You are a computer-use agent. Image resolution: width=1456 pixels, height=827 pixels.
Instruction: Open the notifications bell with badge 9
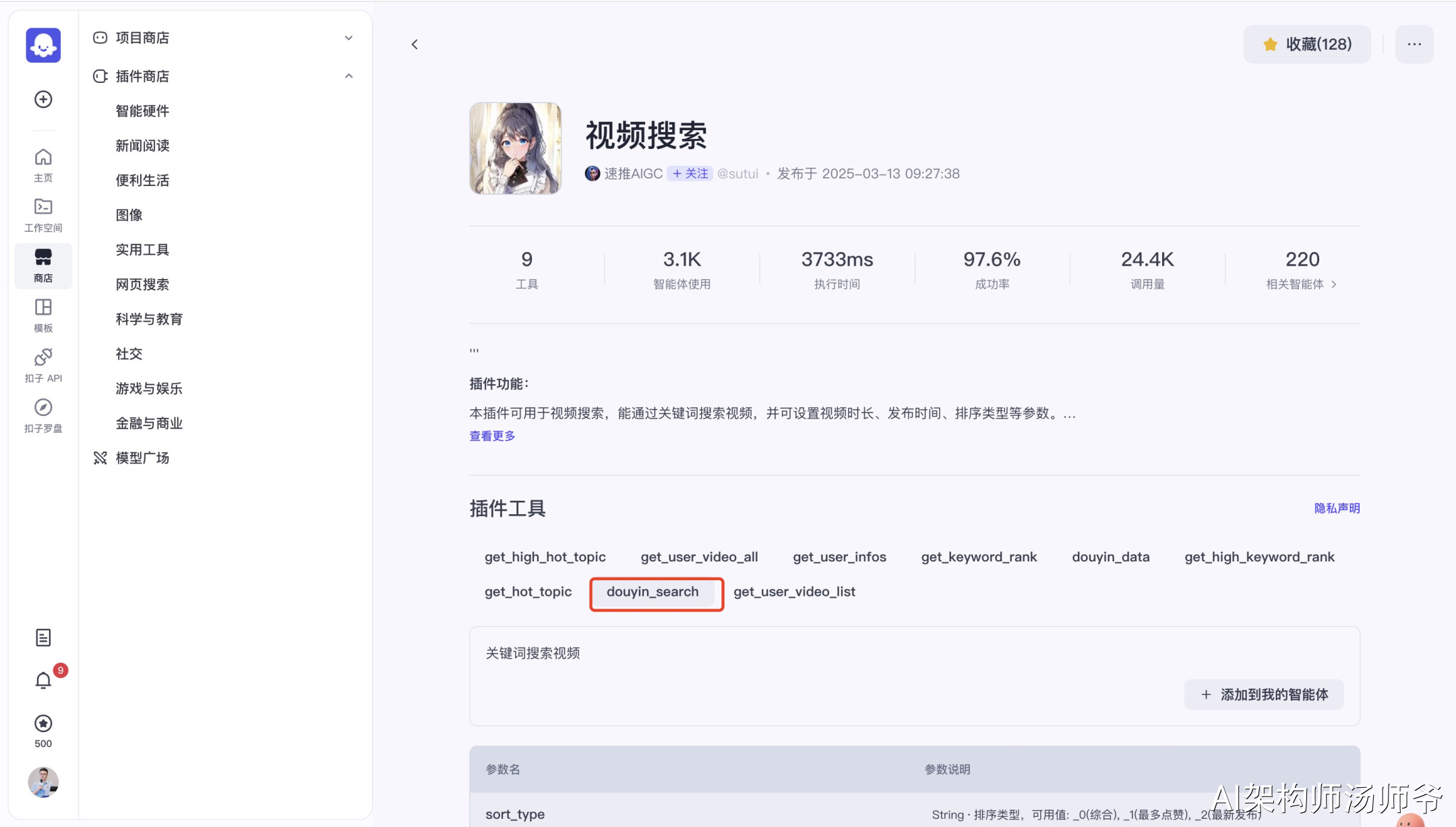(x=42, y=680)
